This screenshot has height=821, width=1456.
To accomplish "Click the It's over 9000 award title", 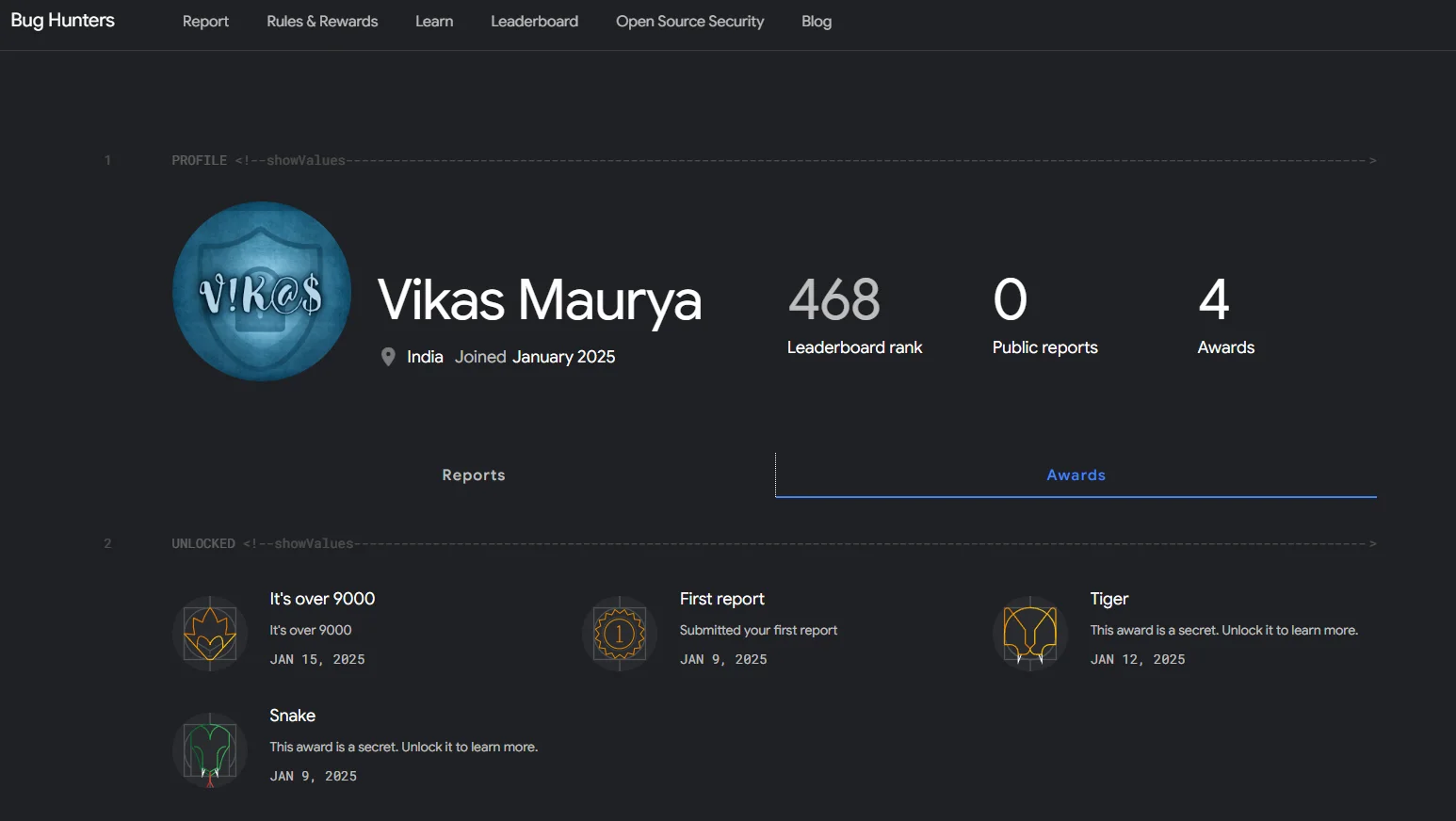I will [x=322, y=599].
